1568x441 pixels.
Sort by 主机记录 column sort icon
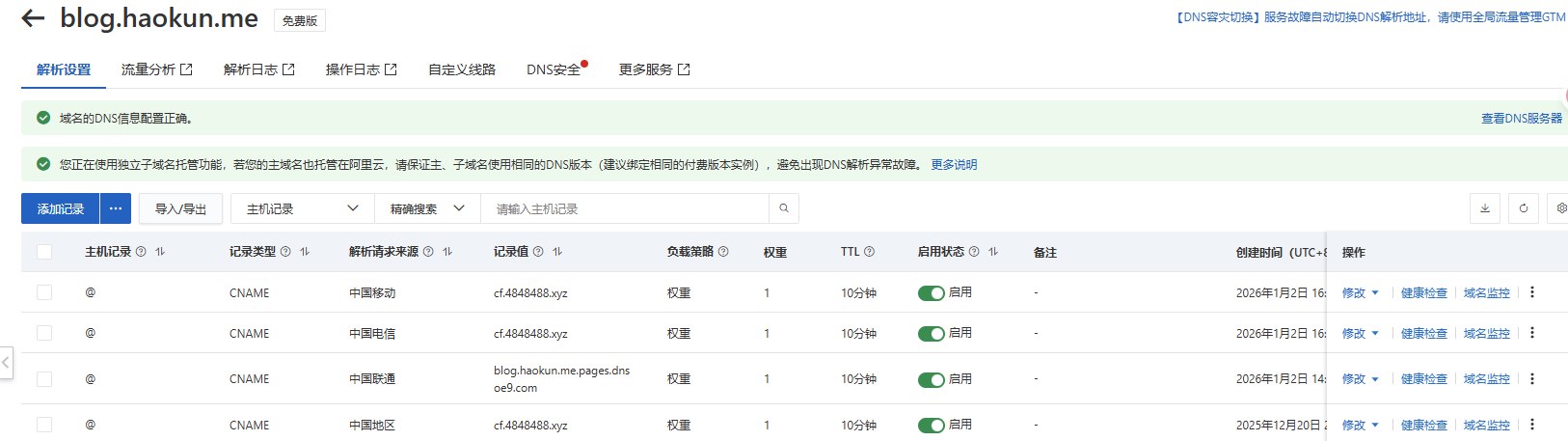coord(160,252)
